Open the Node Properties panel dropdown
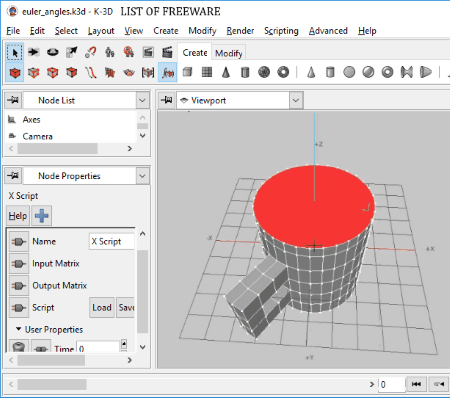Image resolution: width=450 pixels, height=398 pixels. (142, 176)
